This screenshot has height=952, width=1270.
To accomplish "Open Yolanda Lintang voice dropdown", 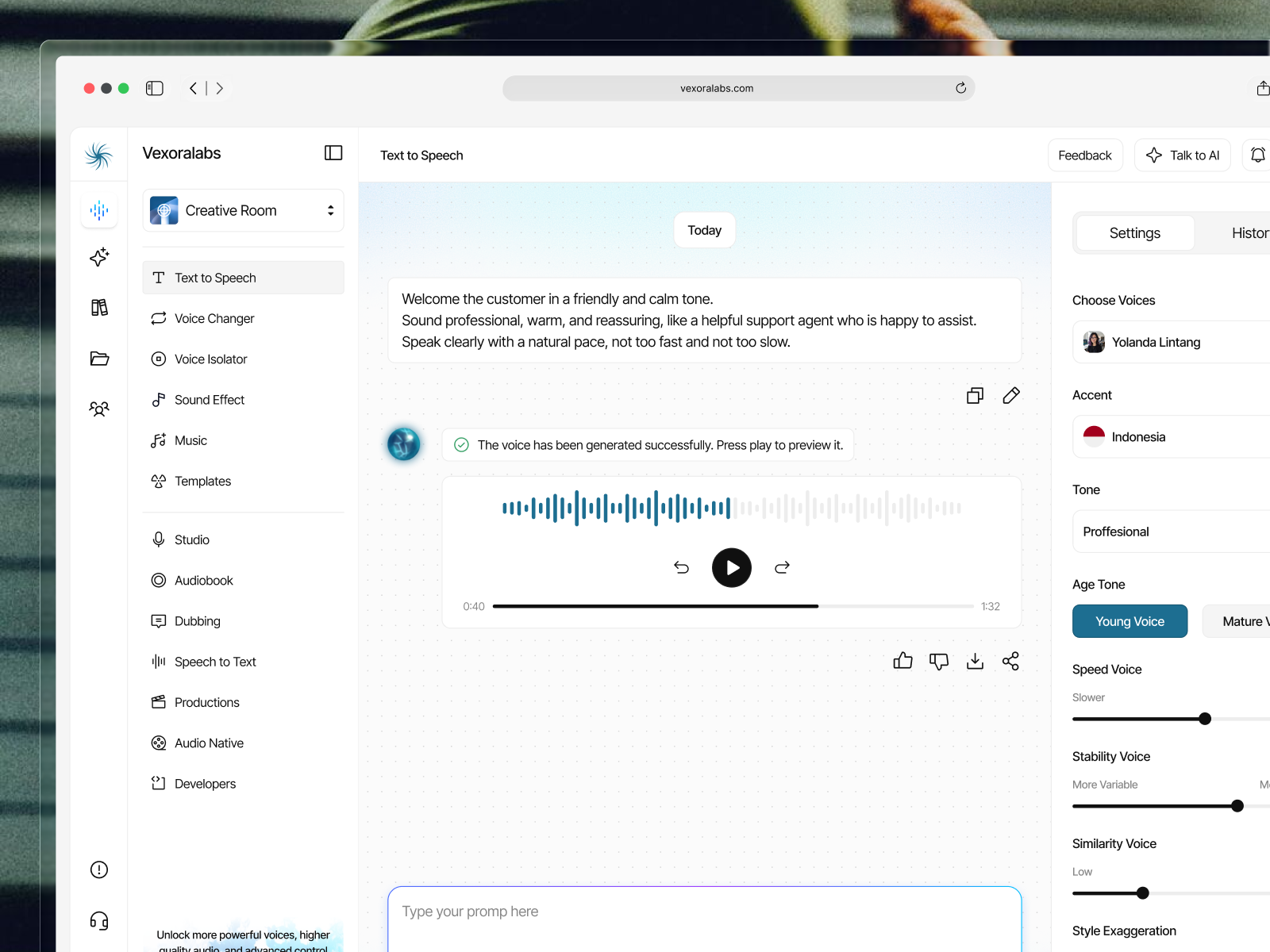I will pos(1172,342).
